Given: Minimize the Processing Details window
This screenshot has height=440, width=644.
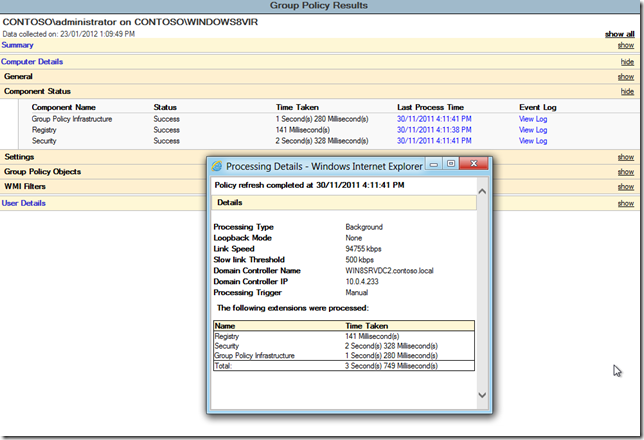Looking at the screenshot, I should [x=435, y=164].
